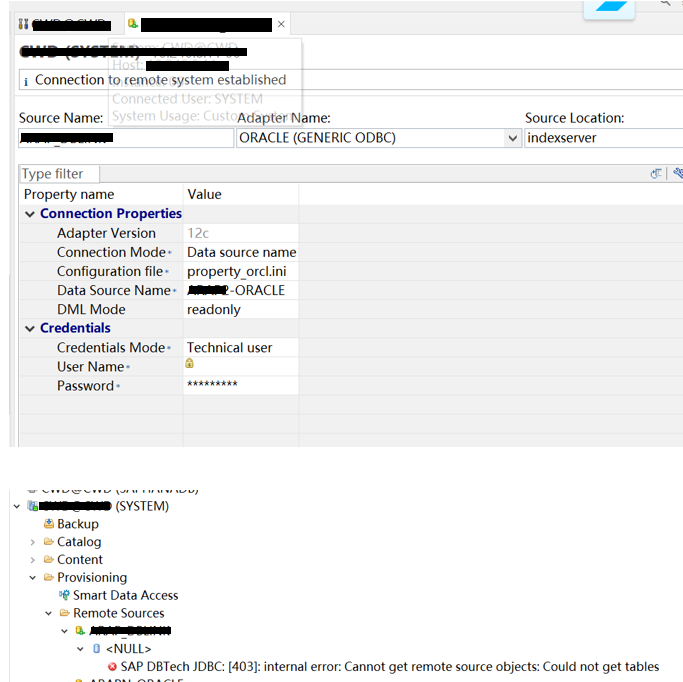Click the collapse-all icon beside filter bar
Screen dimensions: 683x682
(x=656, y=174)
